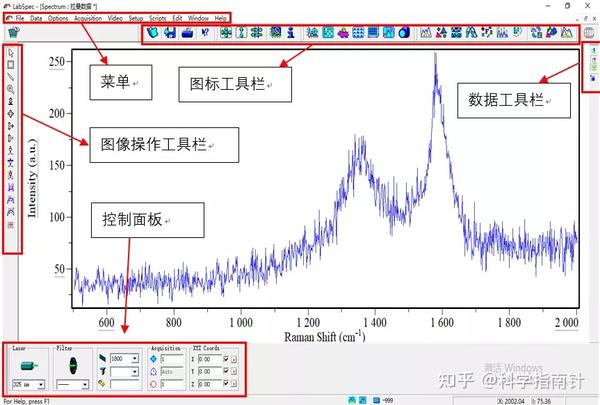Open the File menu
The width and height of the screenshot is (600, 405).
coord(20,18)
